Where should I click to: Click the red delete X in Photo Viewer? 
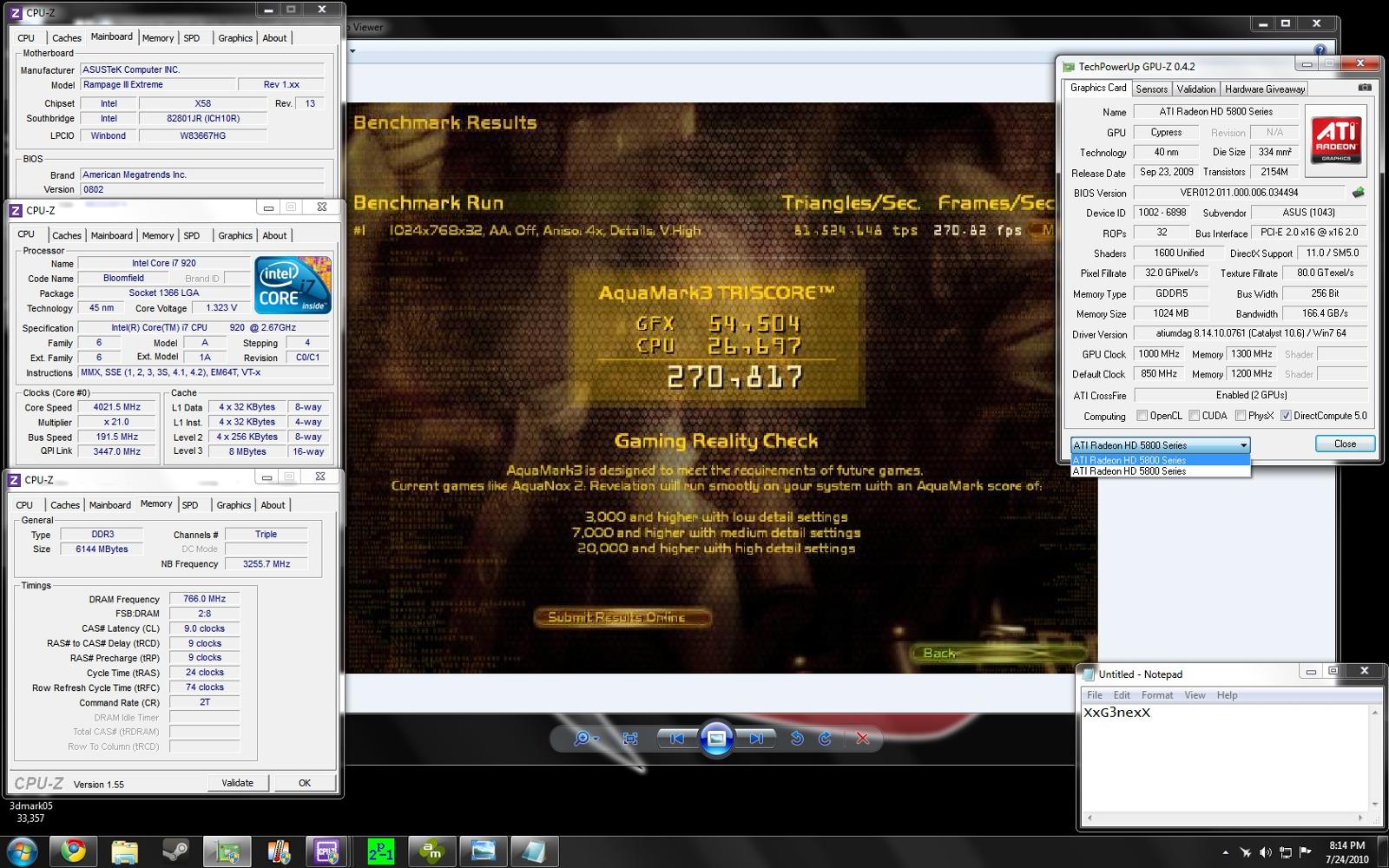[862, 739]
